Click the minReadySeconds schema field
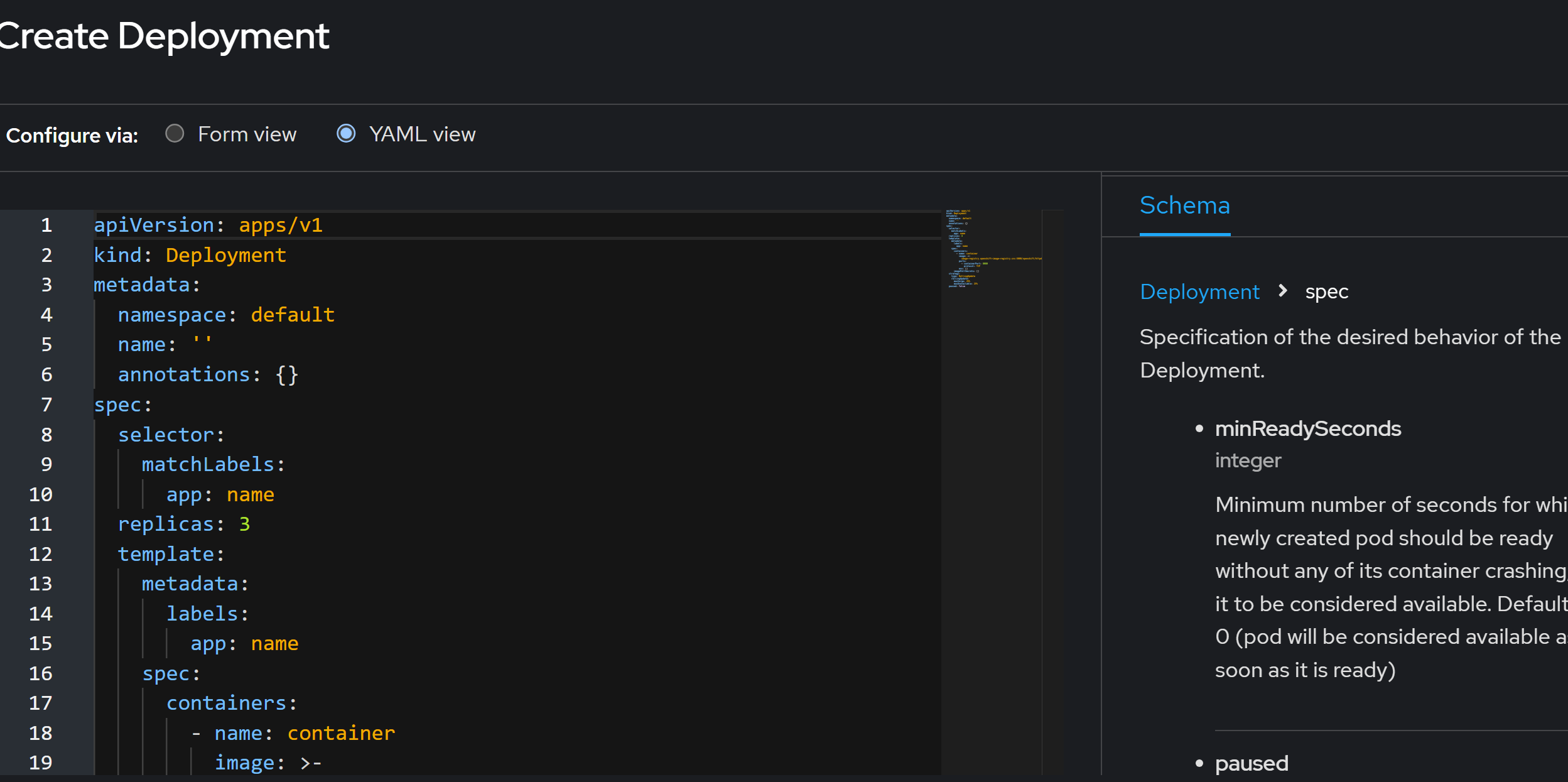1568x782 pixels. click(x=1307, y=429)
